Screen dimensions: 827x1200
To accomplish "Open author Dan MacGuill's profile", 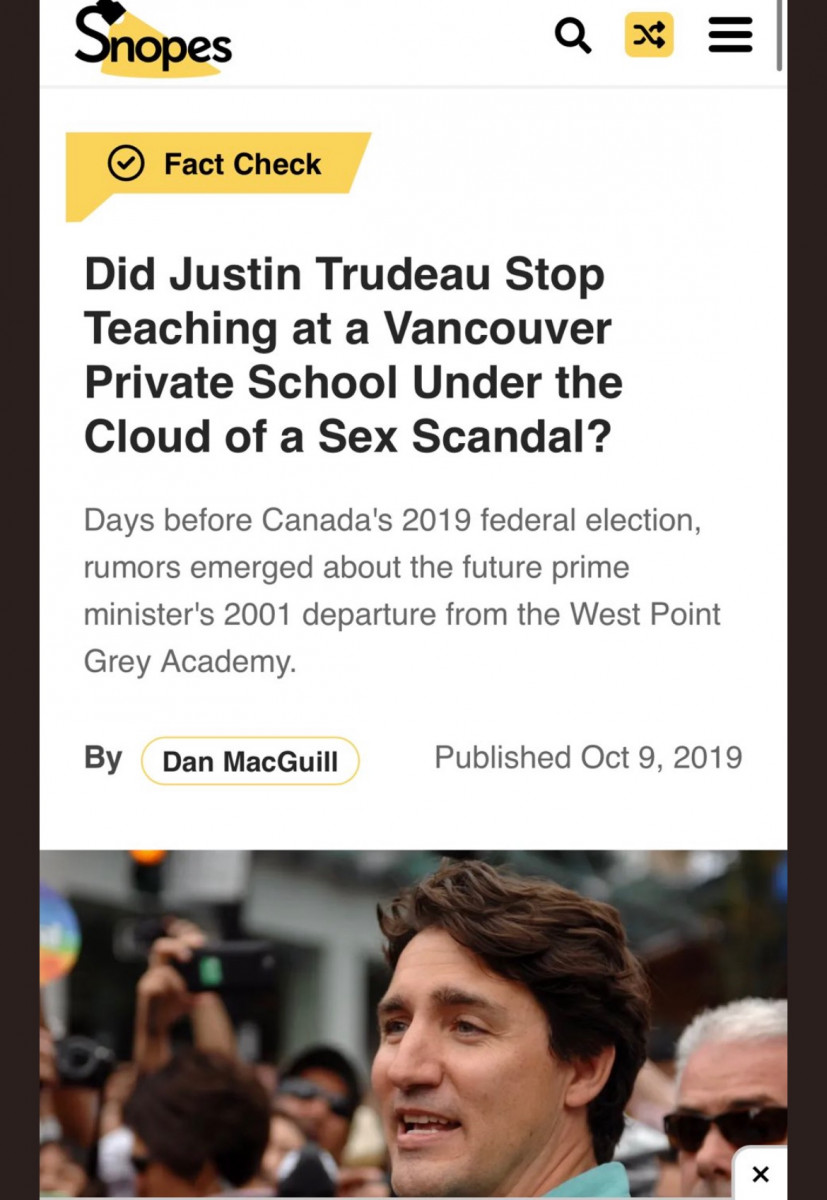I will 250,761.
